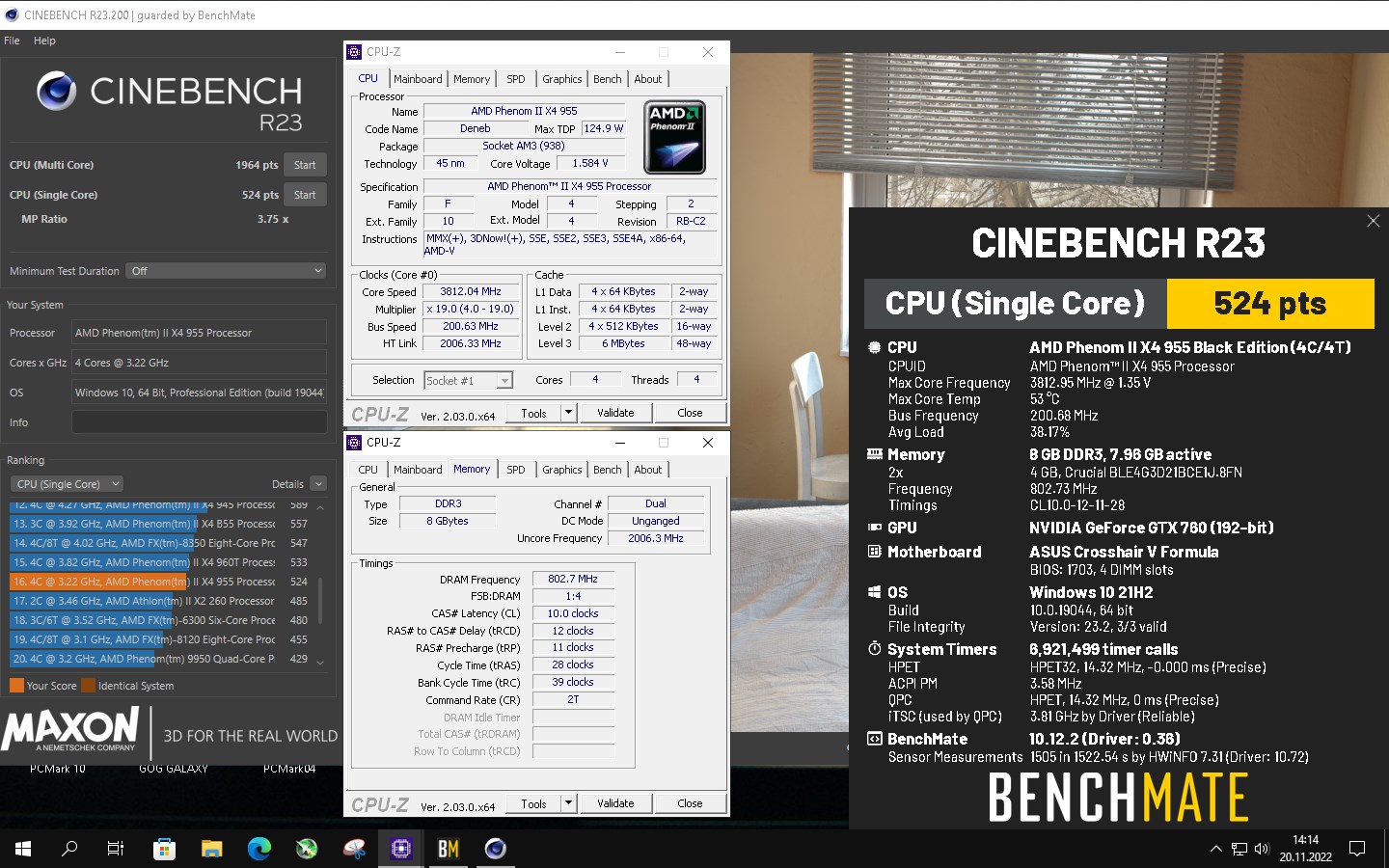The height and width of the screenshot is (868, 1389).
Task: Switch to BenchMate (BM) in the taskbar
Action: (x=448, y=849)
